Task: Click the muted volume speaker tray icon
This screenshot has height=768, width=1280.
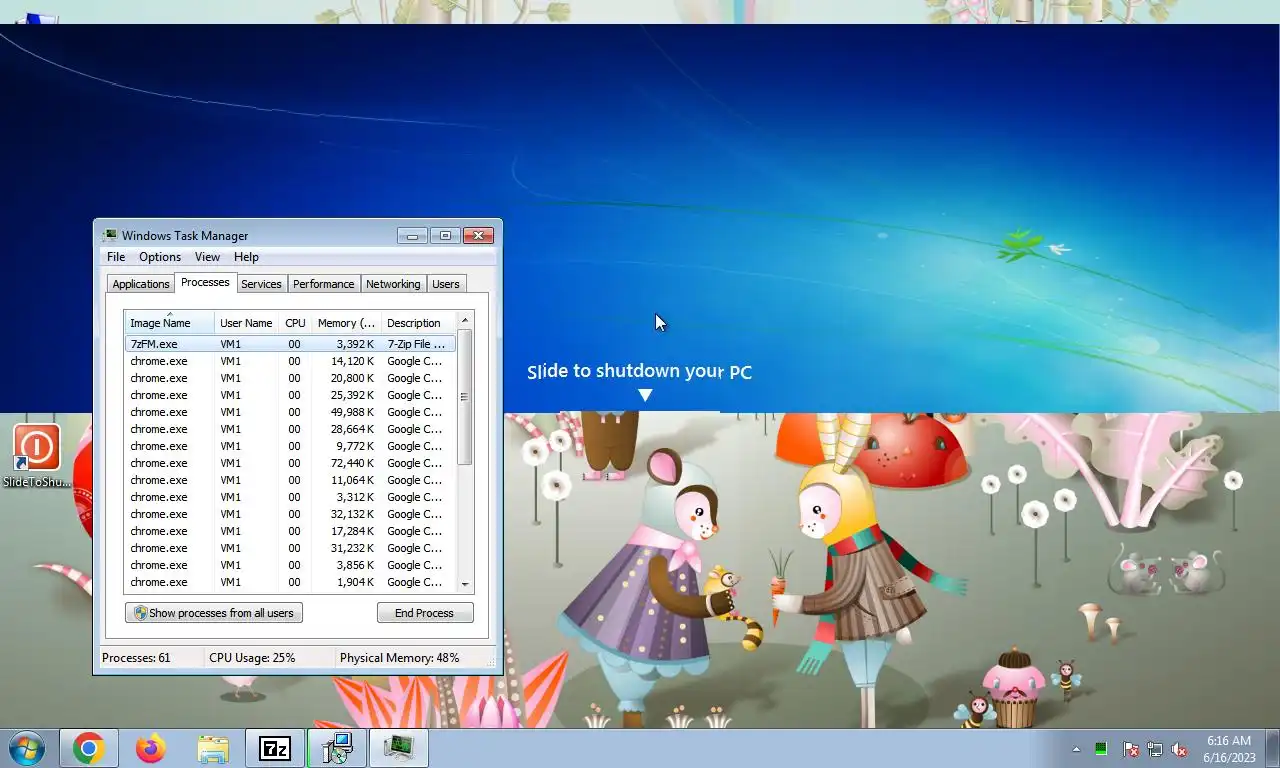Action: tap(1180, 749)
